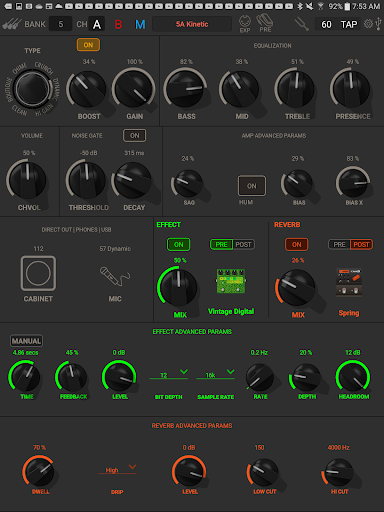Select the PRE footswitch icon
The image size is (384, 512).
click(x=265, y=23)
